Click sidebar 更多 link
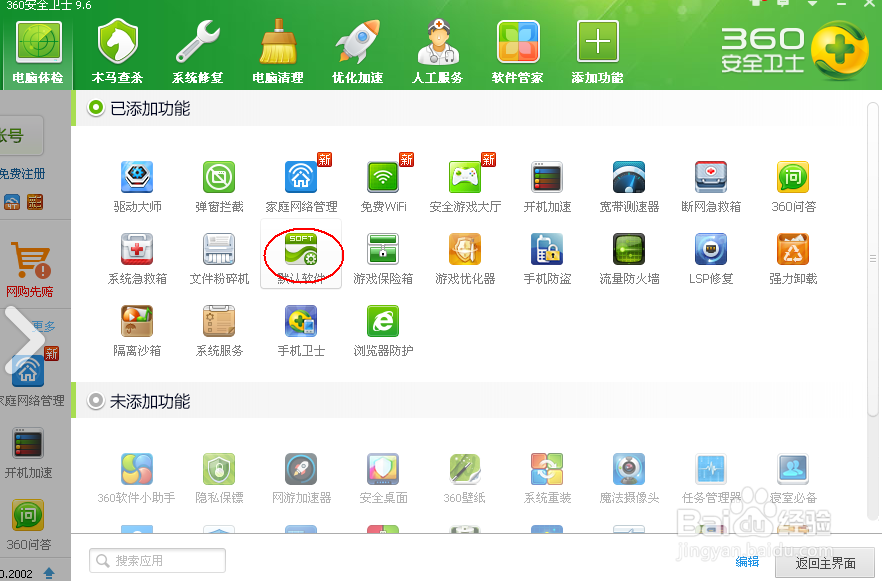 coord(44,326)
